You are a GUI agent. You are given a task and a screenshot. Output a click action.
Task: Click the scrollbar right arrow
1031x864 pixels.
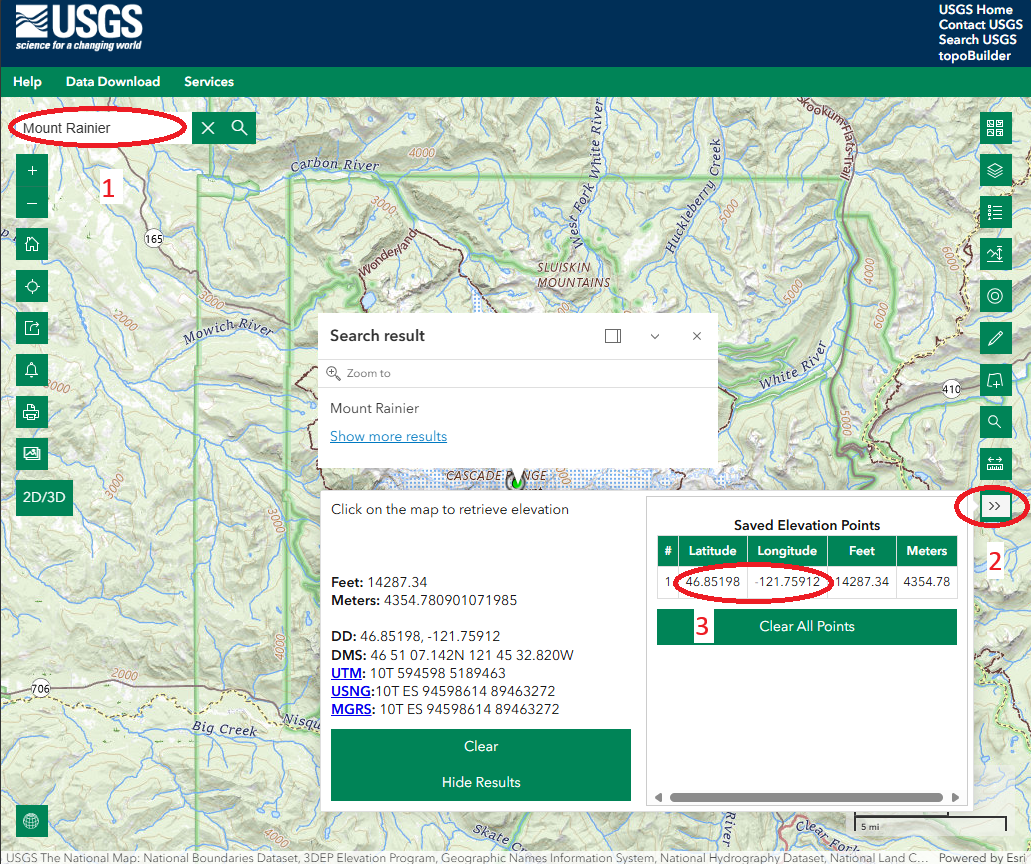(x=955, y=798)
